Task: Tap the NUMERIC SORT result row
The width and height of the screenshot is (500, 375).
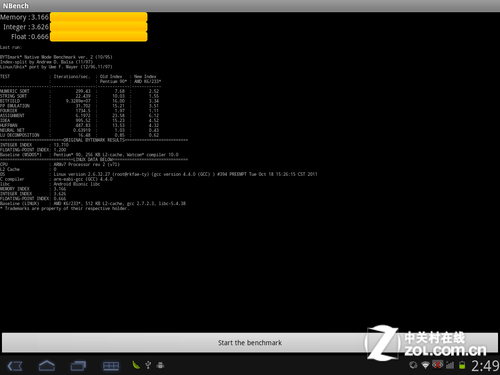Action: 79,91
